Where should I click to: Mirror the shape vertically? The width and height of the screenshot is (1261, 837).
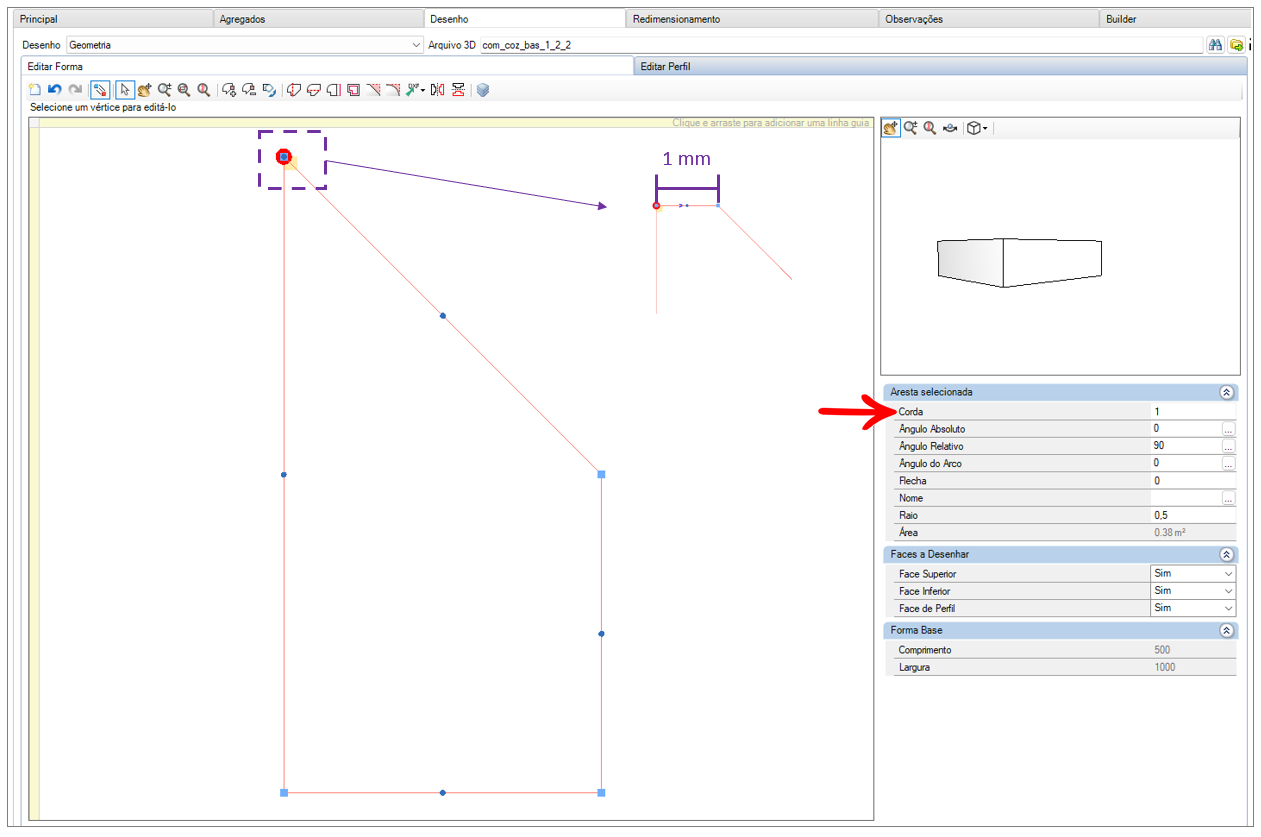click(x=458, y=90)
